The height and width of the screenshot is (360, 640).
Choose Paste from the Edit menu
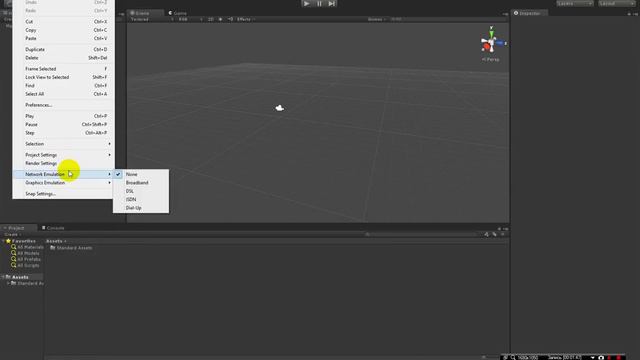click(63, 38)
